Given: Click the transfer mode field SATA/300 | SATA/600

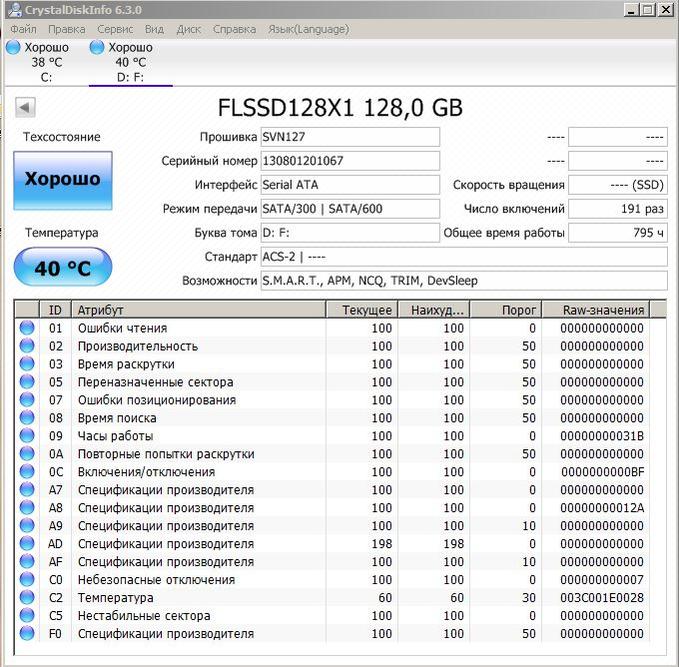Looking at the screenshot, I should click(350, 209).
